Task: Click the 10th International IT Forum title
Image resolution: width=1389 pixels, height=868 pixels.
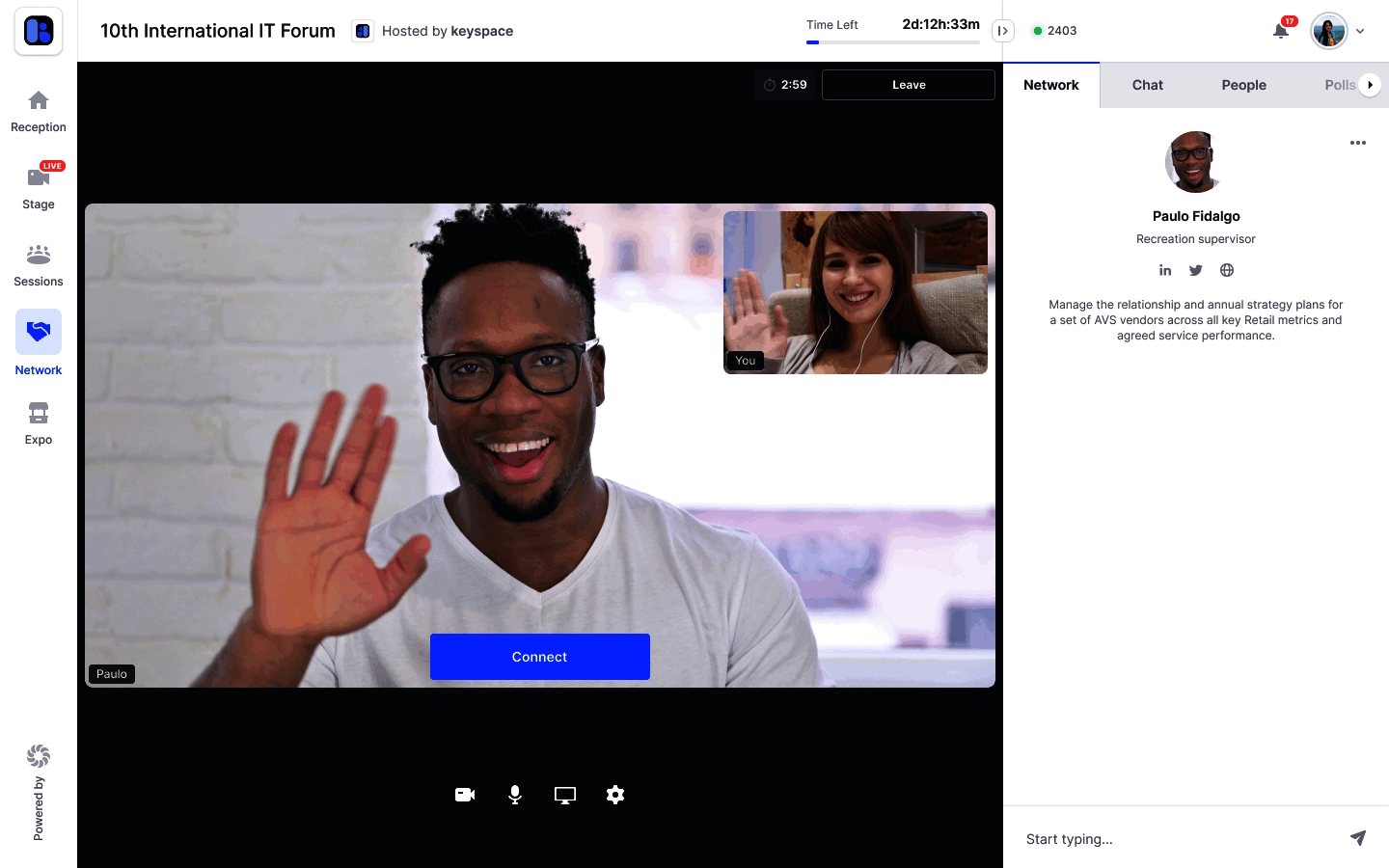Action: coord(218,31)
